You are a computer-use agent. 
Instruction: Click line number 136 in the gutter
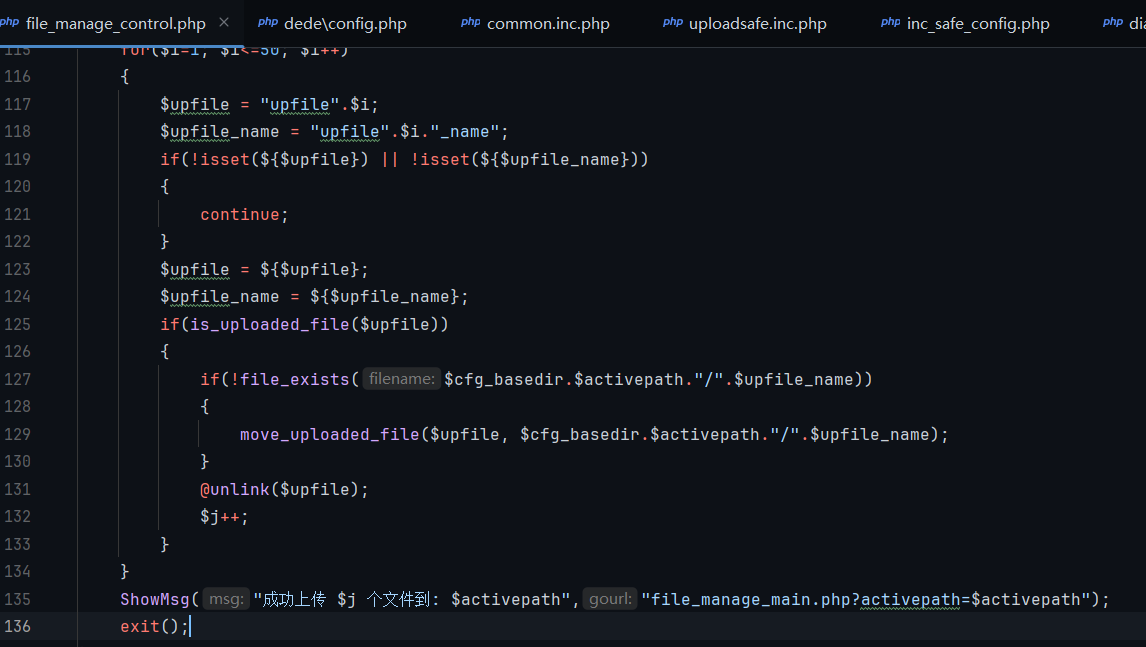pos(17,626)
